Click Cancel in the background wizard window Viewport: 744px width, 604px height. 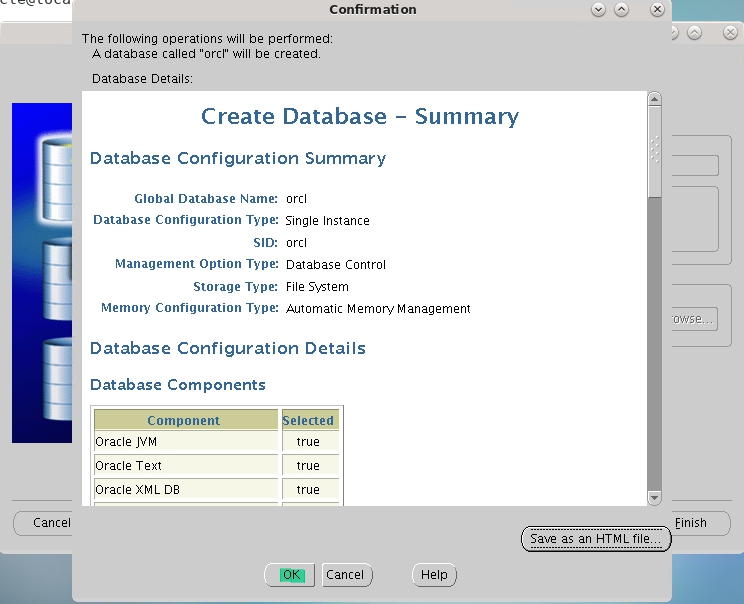click(x=44, y=523)
